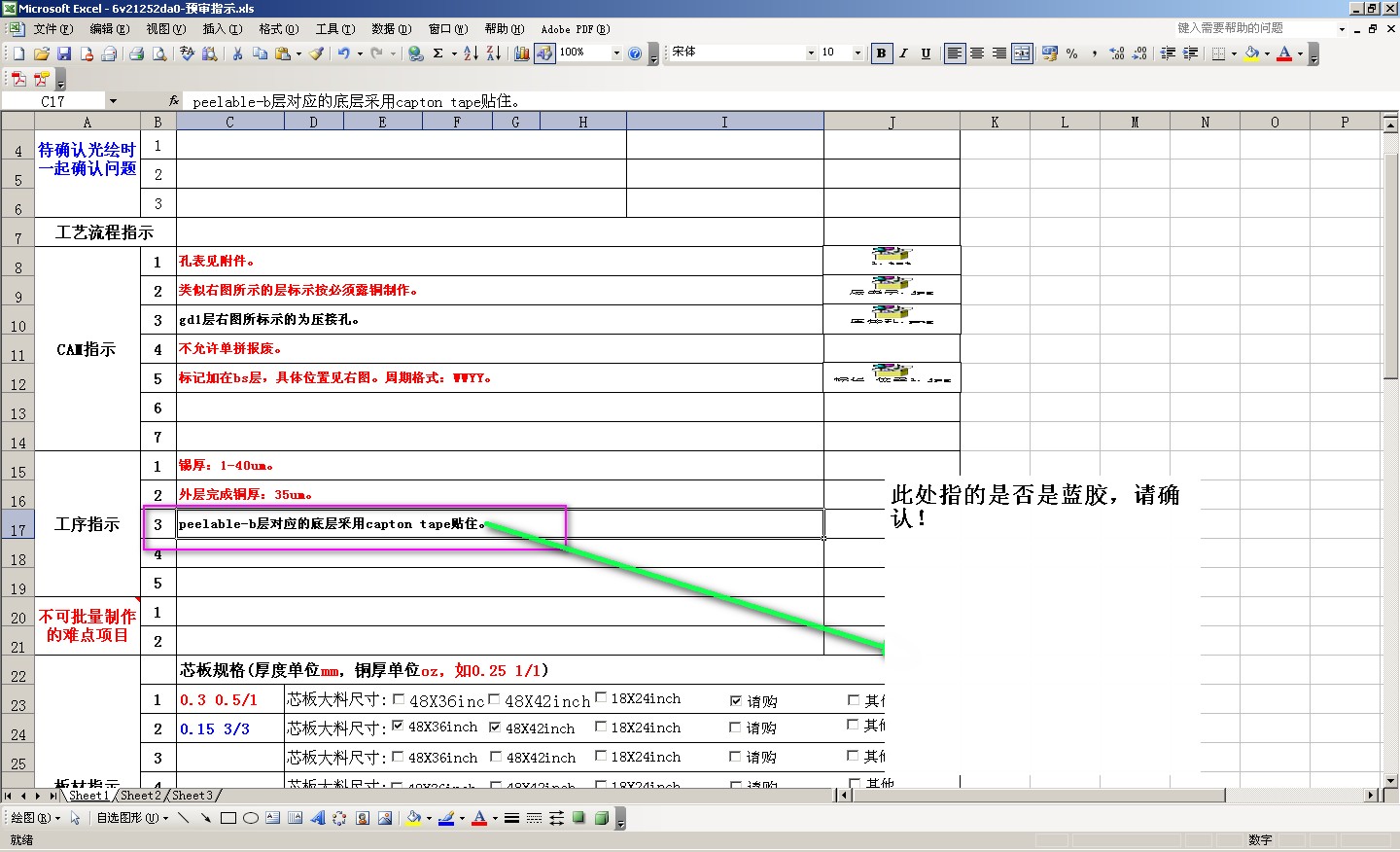This screenshot has width=1400, height=852.
Task: Increase decimal places
Action: coord(1117,53)
